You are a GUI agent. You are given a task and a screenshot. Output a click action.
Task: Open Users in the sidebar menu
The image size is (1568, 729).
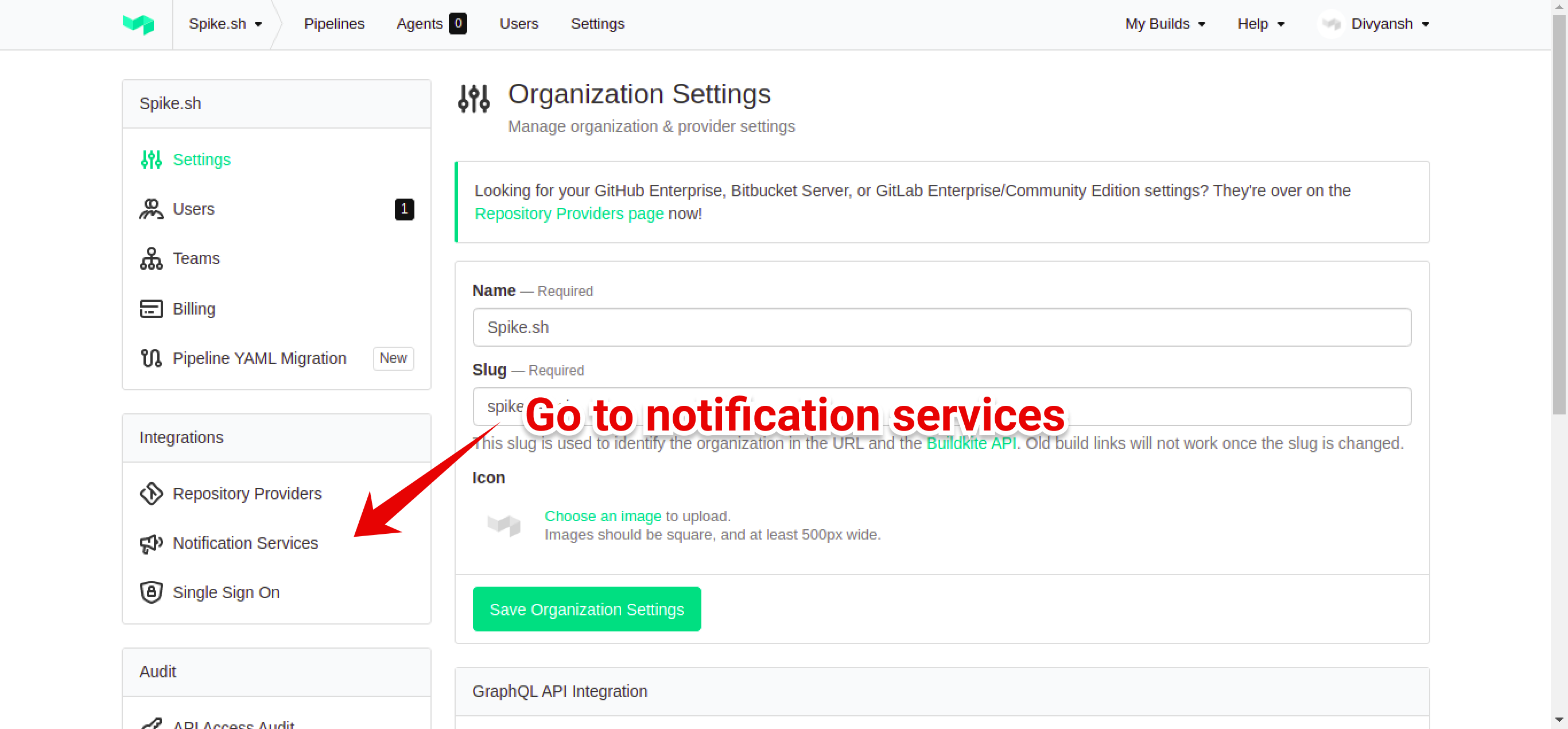[193, 209]
